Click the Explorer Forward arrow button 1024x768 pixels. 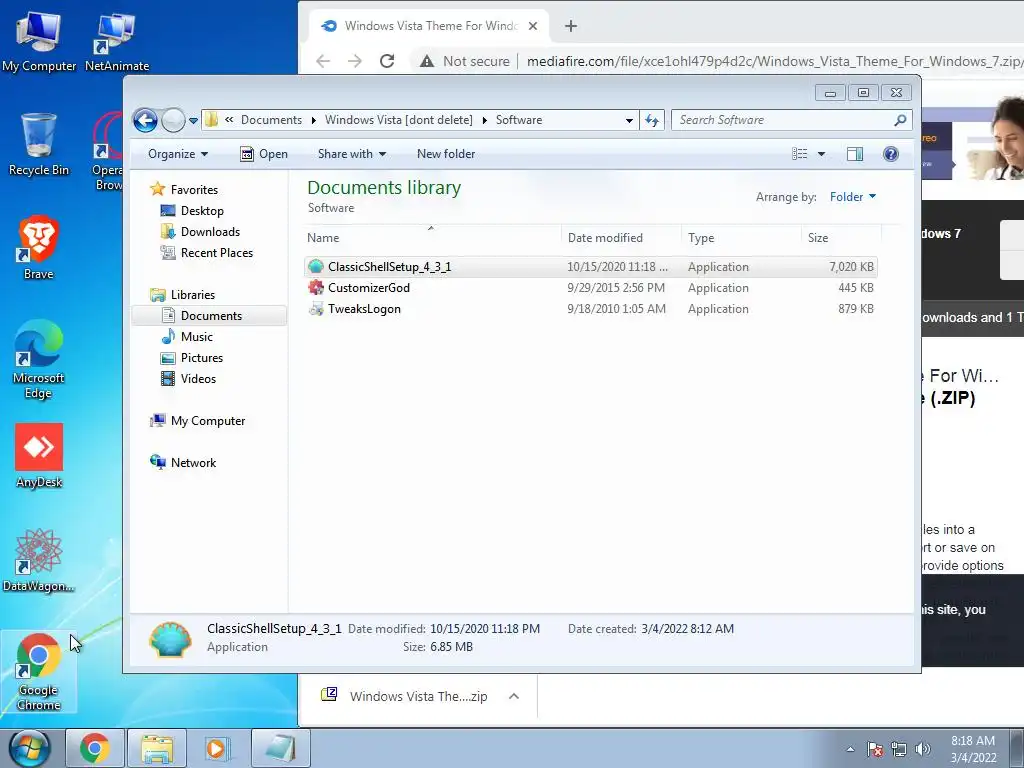coord(173,120)
